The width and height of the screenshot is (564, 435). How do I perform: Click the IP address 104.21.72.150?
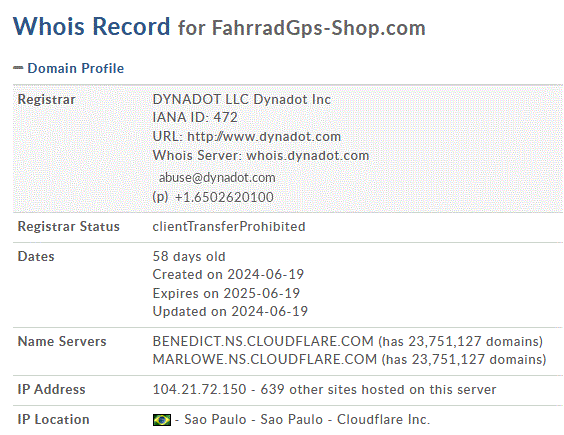click(x=199, y=389)
